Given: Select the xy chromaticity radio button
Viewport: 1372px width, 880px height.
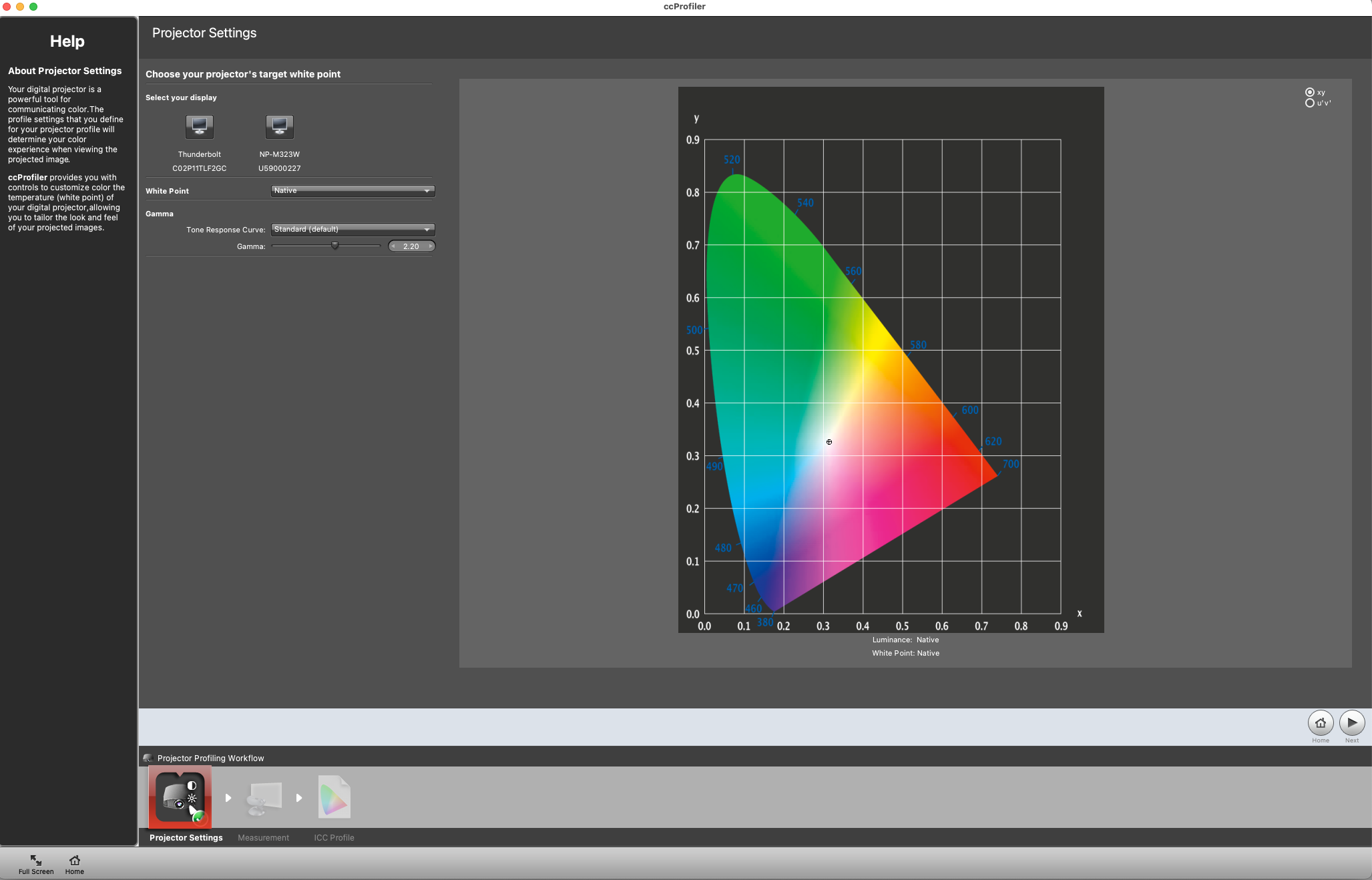Looking at the screenshot, I should tap(1310, 92).
